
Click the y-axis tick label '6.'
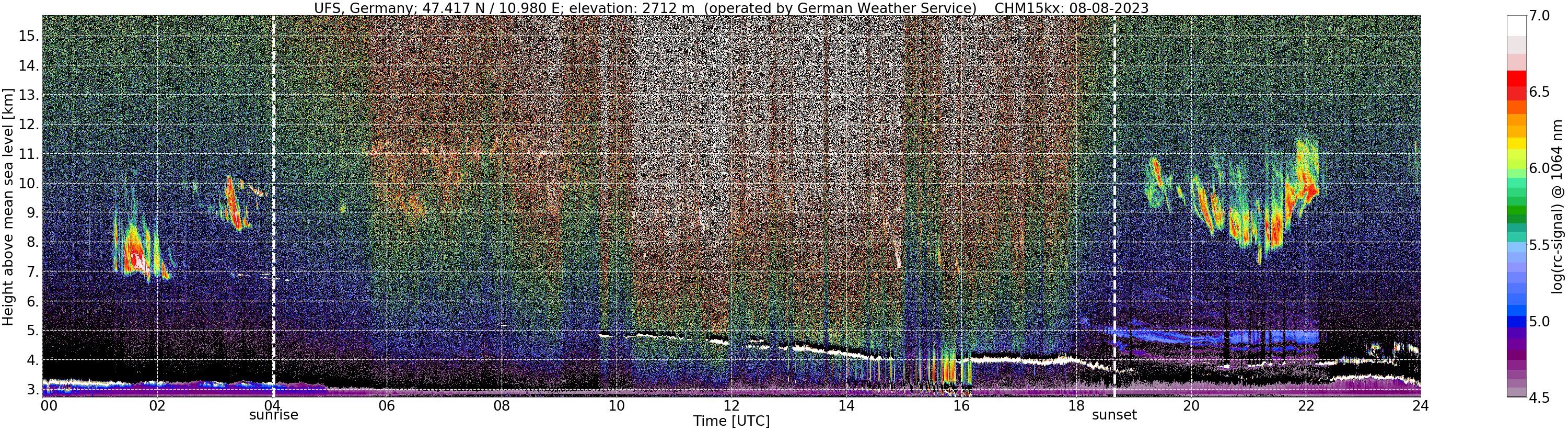pyautogui.click(x=33, y=301)
